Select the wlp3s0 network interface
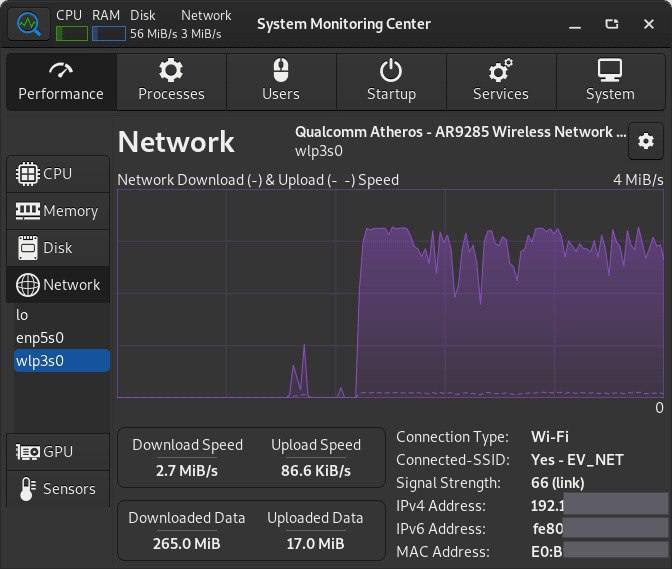This screenshot has width=672, height=569. click(x=62, y=361)
